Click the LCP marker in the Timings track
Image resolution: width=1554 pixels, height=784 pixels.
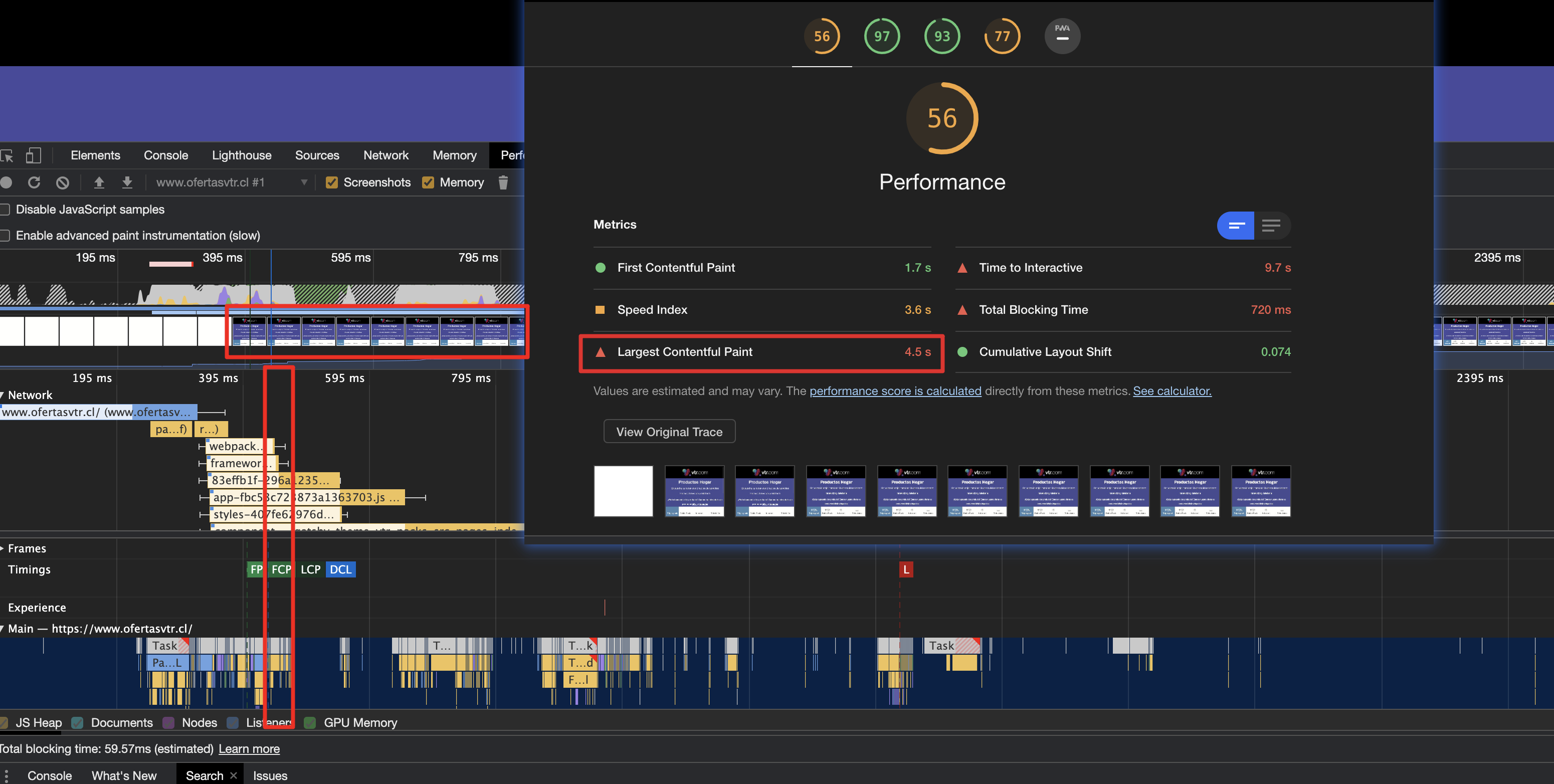(x=310, y=569)
